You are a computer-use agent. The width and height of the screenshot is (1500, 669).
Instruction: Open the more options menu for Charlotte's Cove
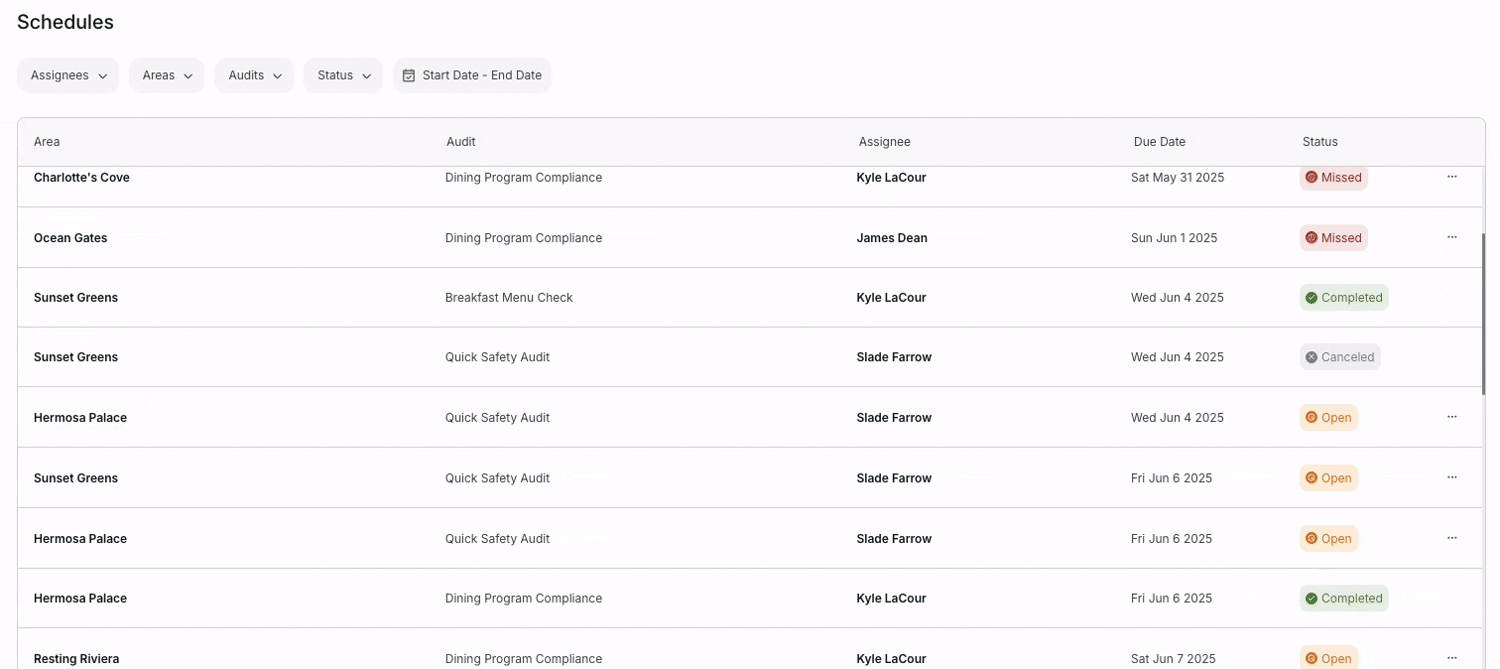pyautogui.click(x=1452, y=177)
